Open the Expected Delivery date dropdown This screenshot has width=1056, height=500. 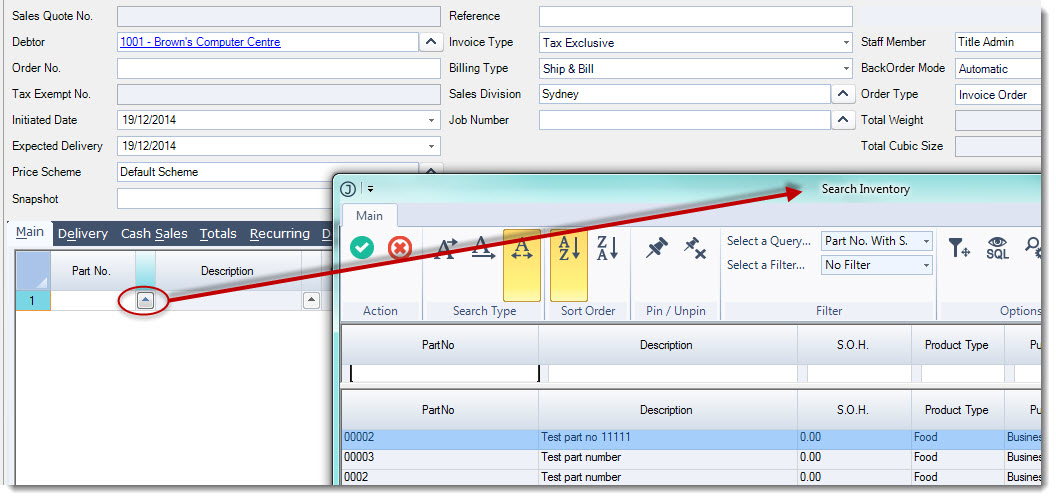pos(432,146)
